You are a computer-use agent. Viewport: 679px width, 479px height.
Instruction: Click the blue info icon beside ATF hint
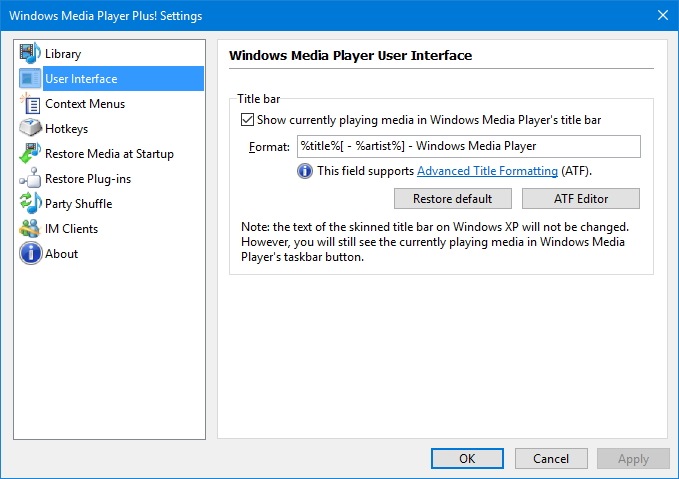[305, 171]
